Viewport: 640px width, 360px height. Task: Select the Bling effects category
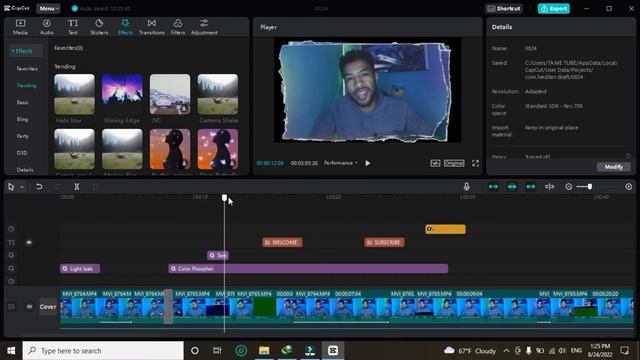tap(22, 119)
